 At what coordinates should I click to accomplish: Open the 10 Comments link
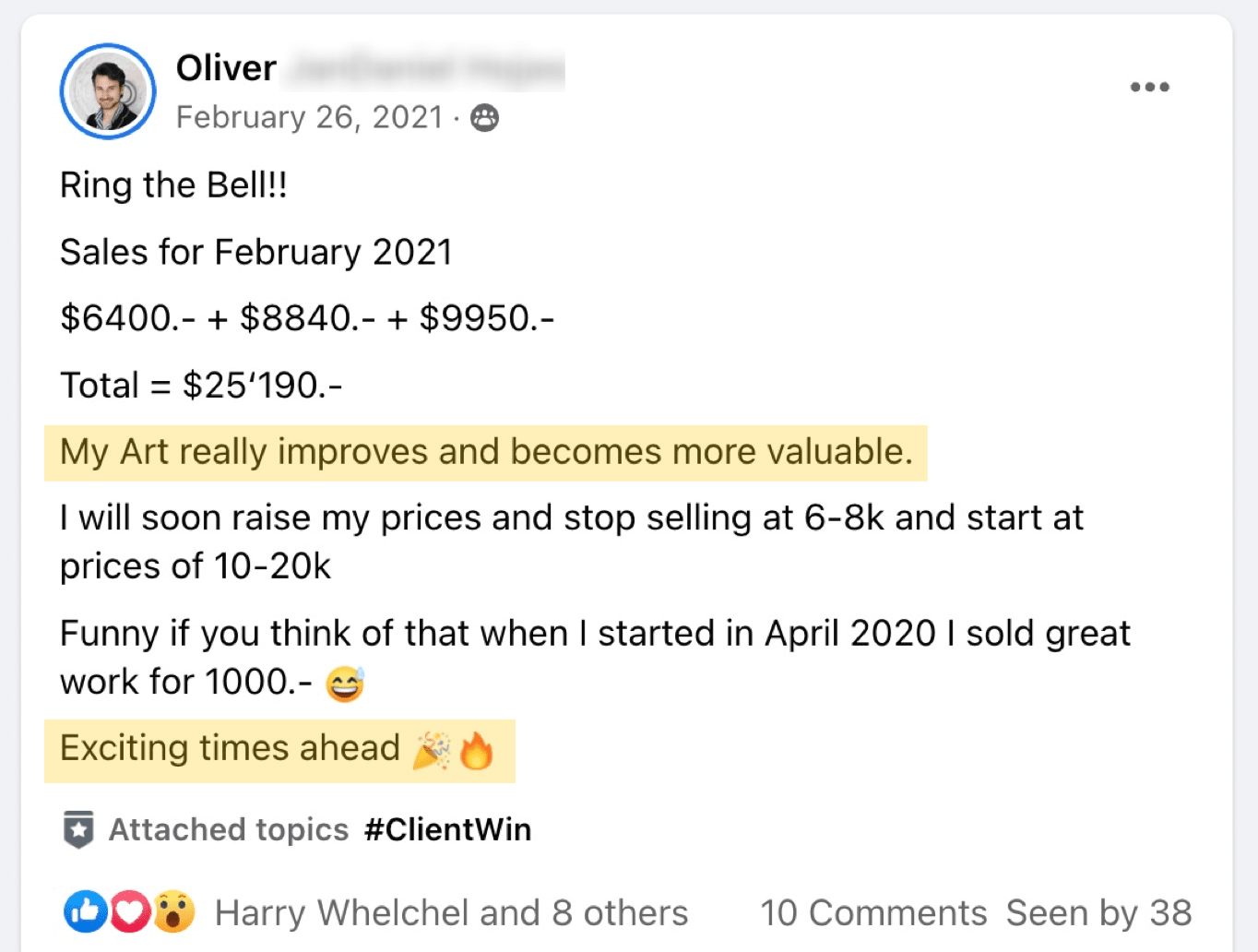(x=872, y=912)
